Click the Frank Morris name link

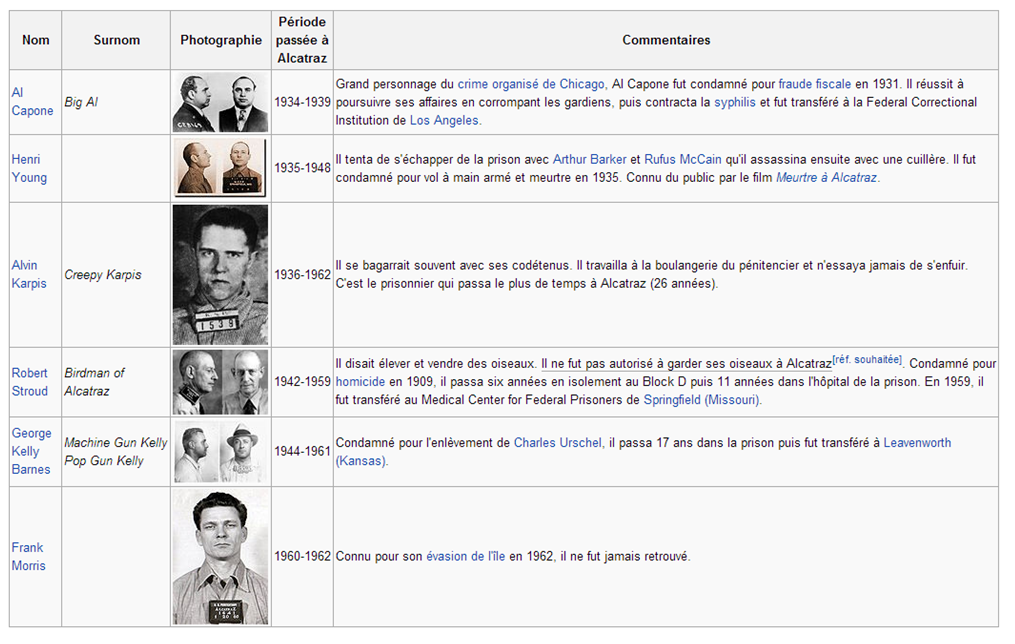click(x=28, y=556)
